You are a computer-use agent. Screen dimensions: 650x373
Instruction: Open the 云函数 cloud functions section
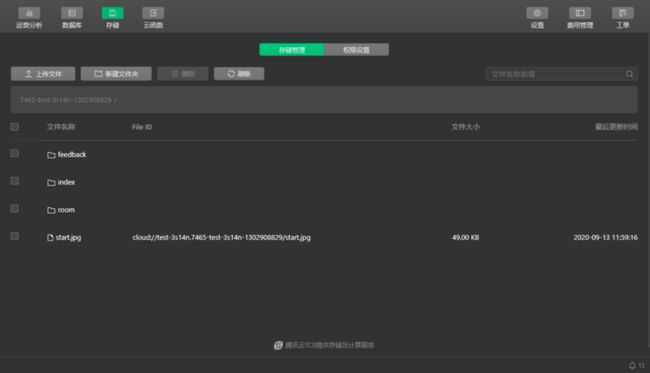[153, 18]
